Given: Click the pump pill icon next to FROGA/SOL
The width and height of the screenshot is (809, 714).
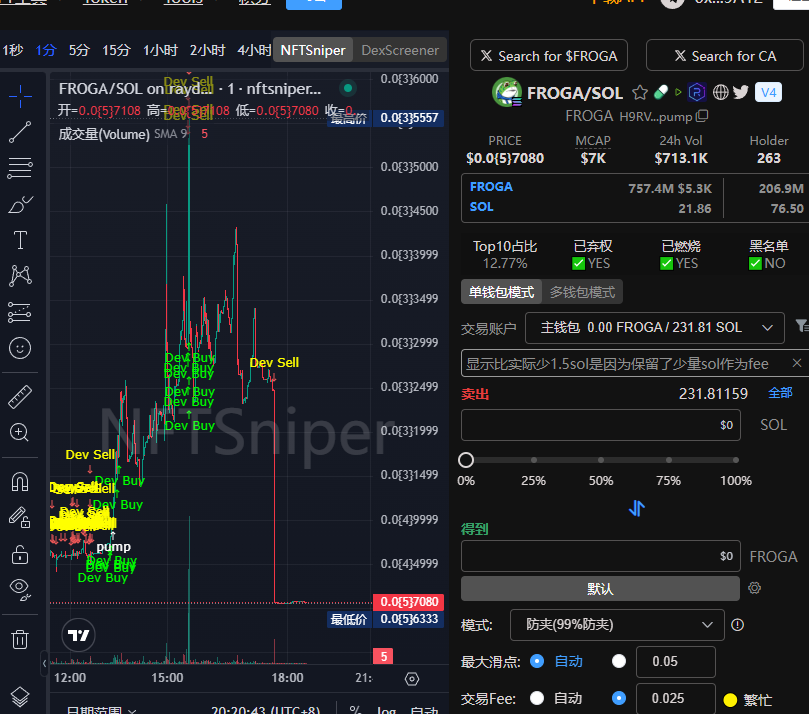Looking at the screenshot, I should coord(660,92).
